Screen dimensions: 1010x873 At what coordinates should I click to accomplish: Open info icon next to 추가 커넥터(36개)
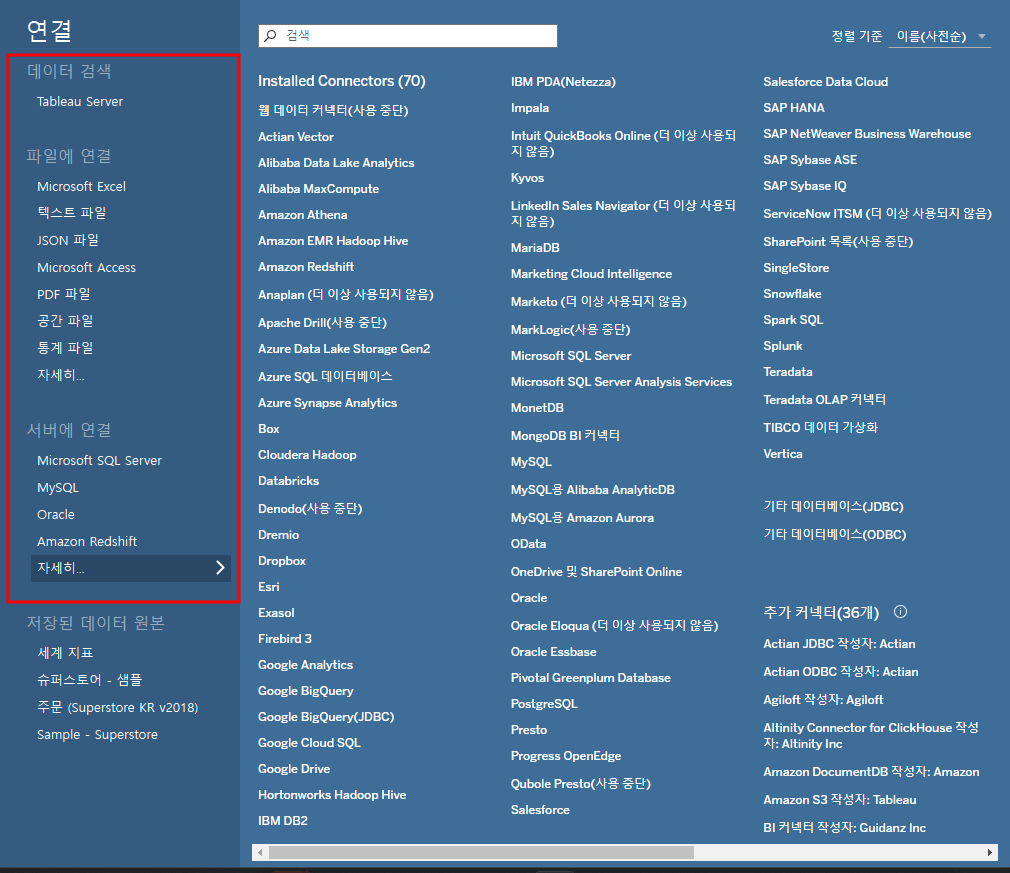coord(900,611)
